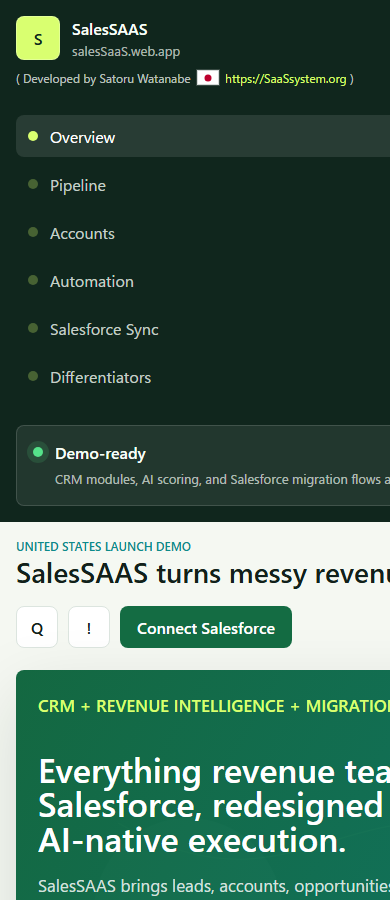Click the "SalesSAAS brings leads, accounts" paragraph
390x900 pixels.
tap(214, 886)
